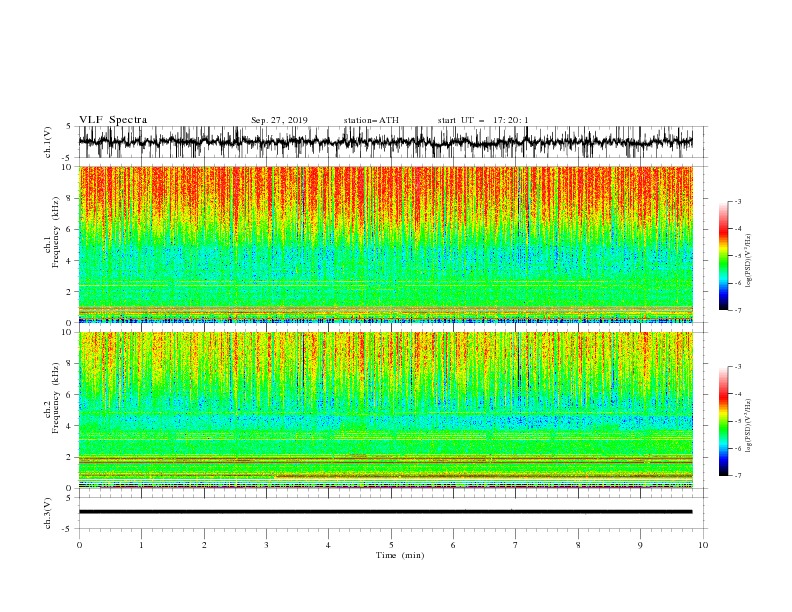Click the ch.1 voltage waveform trace
Image resolution: width=792 pixels, height=612 pixels.
point(385,142)
